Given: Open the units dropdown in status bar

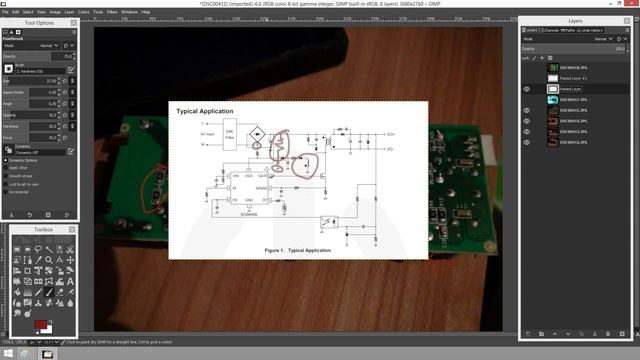Looking at the screenshot, I should [x=37, y=342].
